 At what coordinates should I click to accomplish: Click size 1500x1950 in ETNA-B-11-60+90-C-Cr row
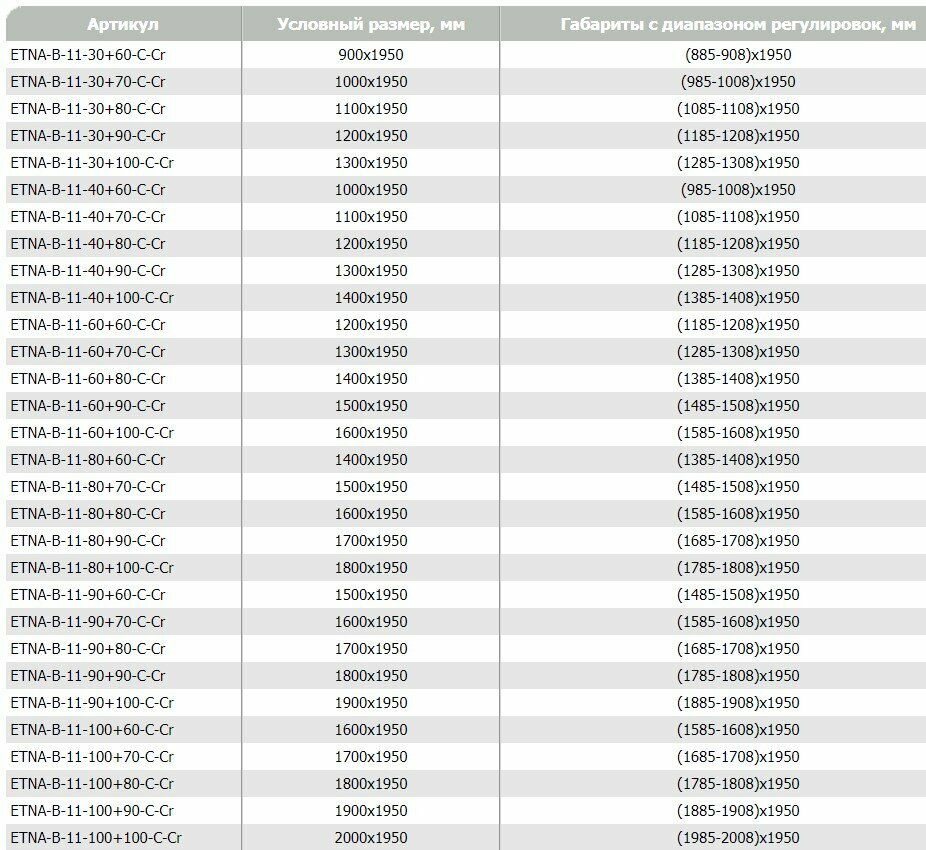371,406
